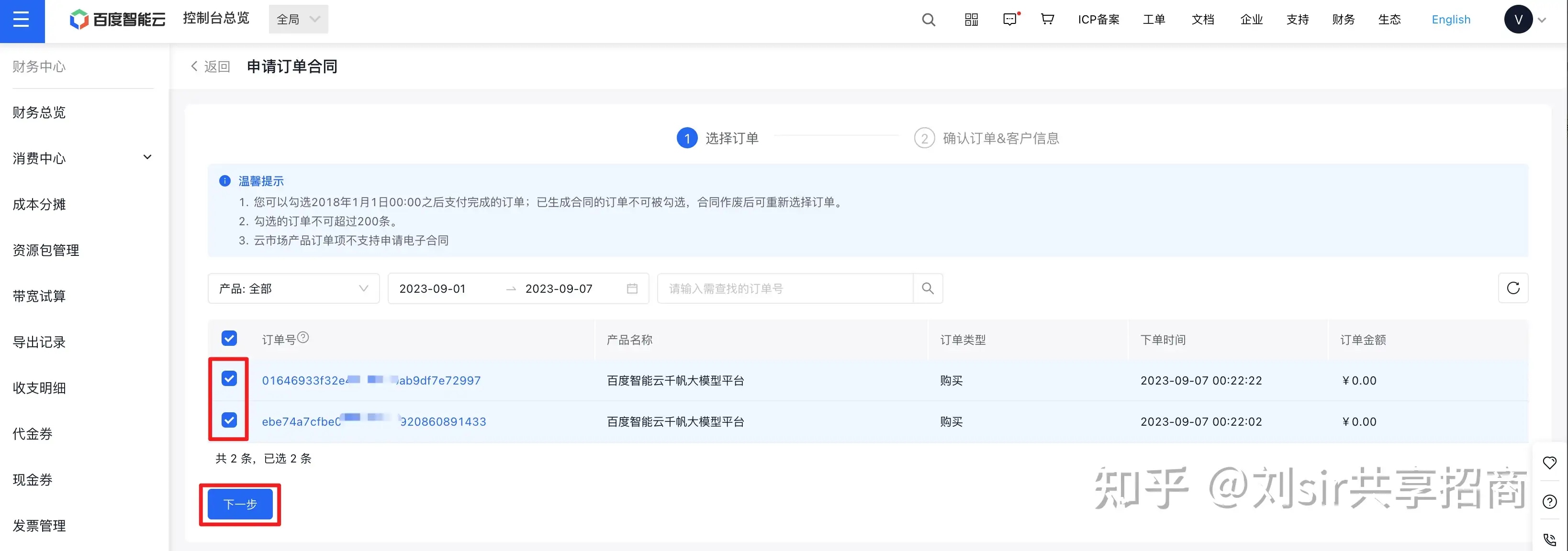
Task: Click the back arrow next to 返回
Action: click(194, 66)
